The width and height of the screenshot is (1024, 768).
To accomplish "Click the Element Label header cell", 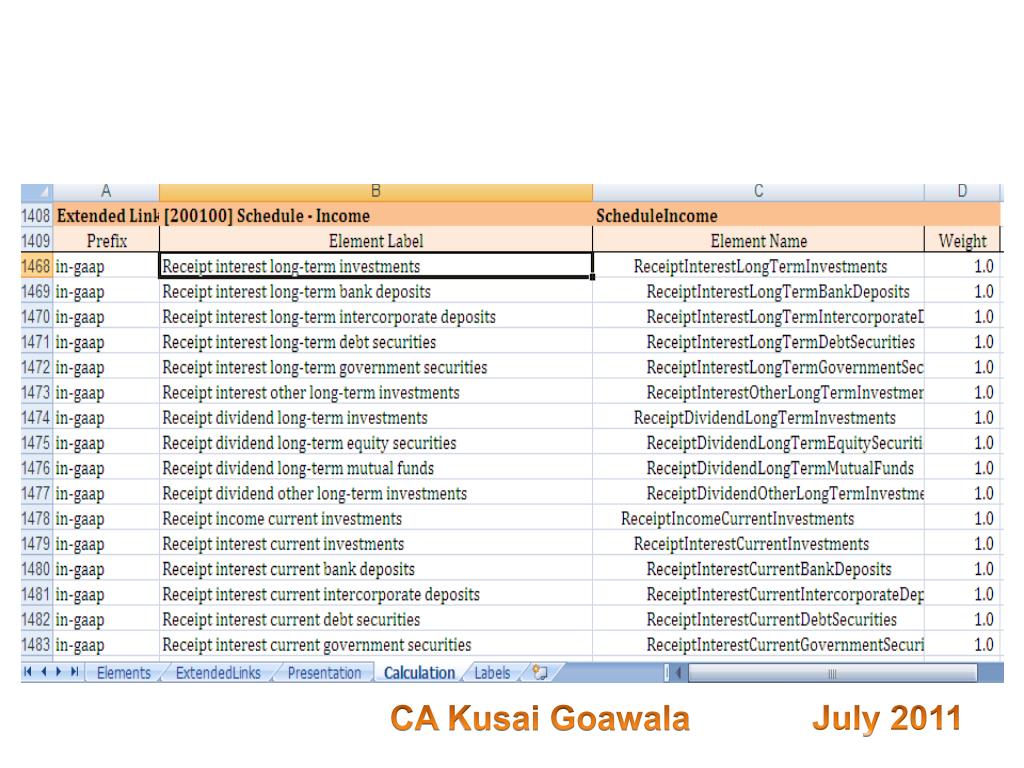I will click(x=376, y=241).
